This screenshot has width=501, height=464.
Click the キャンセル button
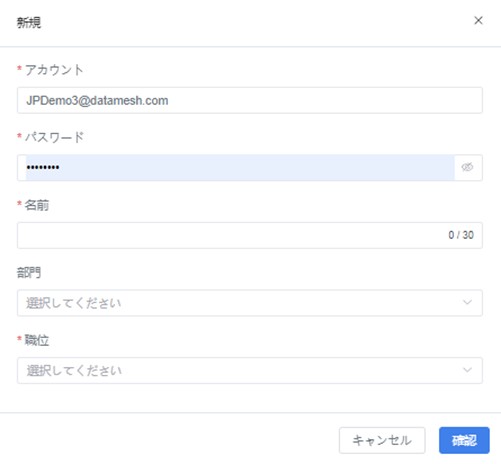[382, 440]
